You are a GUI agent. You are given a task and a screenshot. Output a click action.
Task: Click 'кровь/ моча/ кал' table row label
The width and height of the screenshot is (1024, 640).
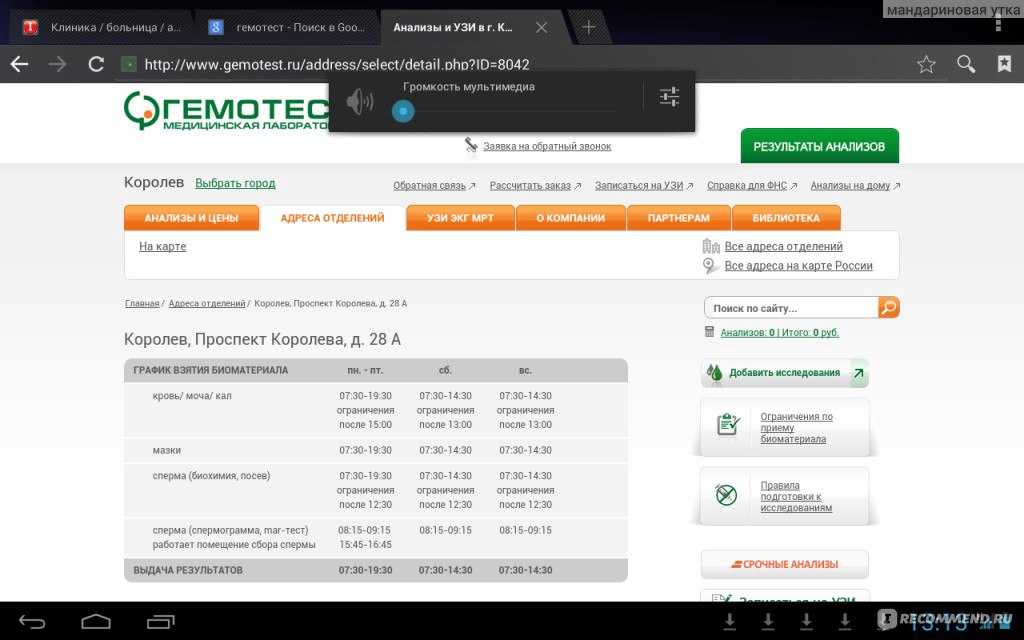[192, 396]
